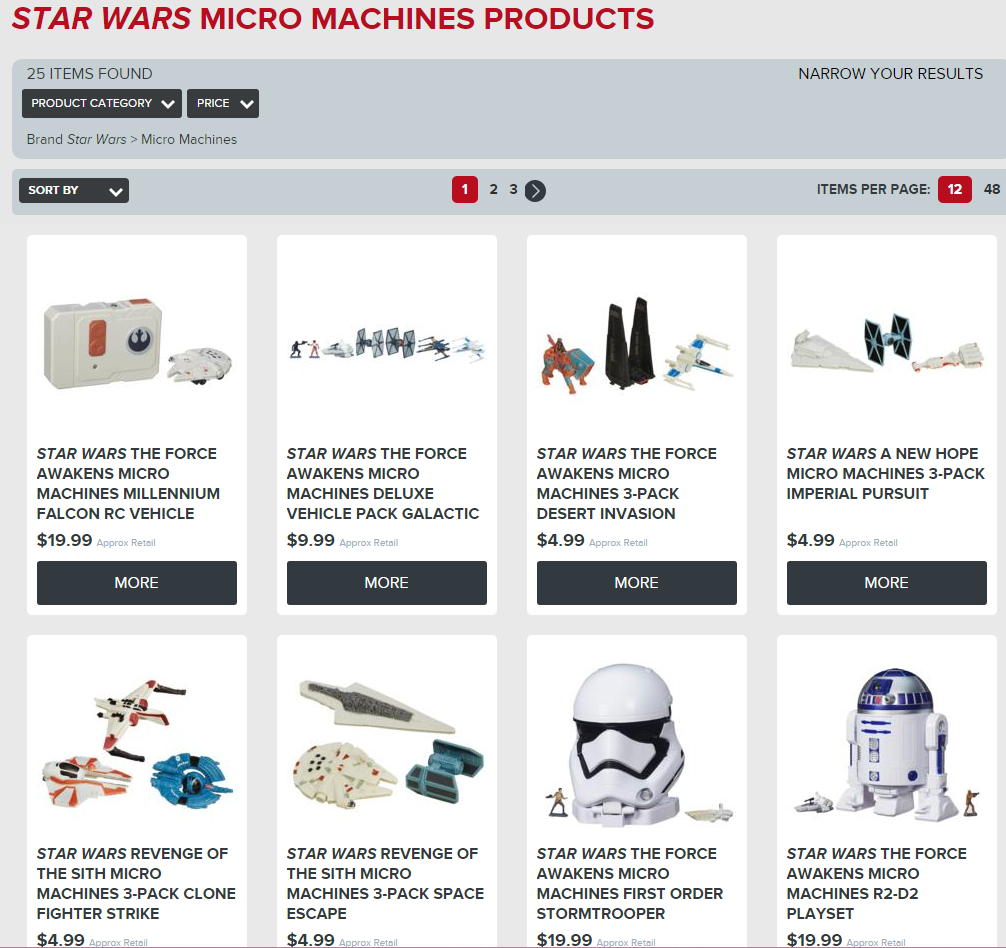Click MORE for Millennium Falcon RC Vehicle
Viewport: 1006px width, 948px height.
[x=137, y=583]
